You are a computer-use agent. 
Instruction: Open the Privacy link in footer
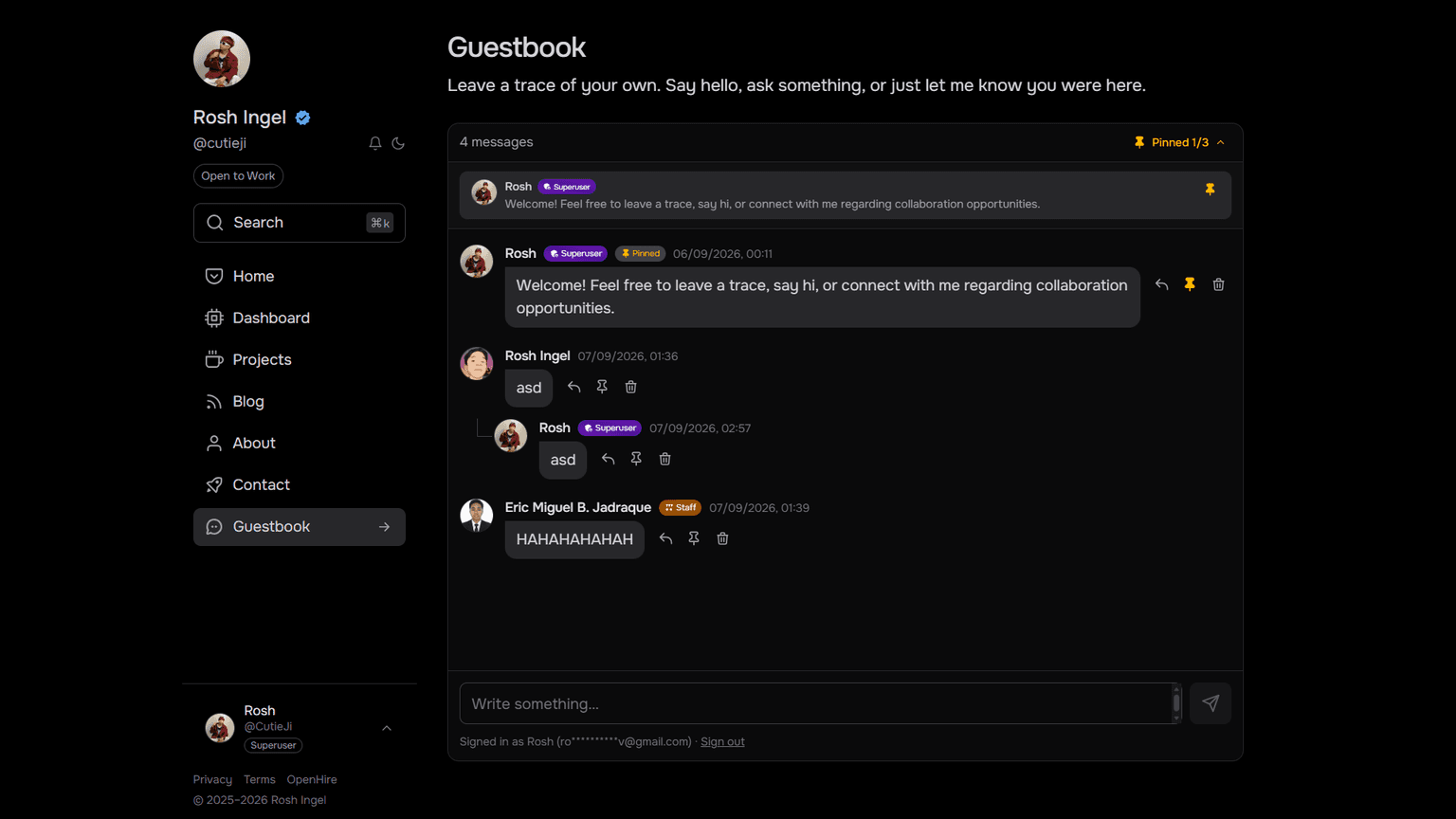pyautogui.click(x=212, y=779)
